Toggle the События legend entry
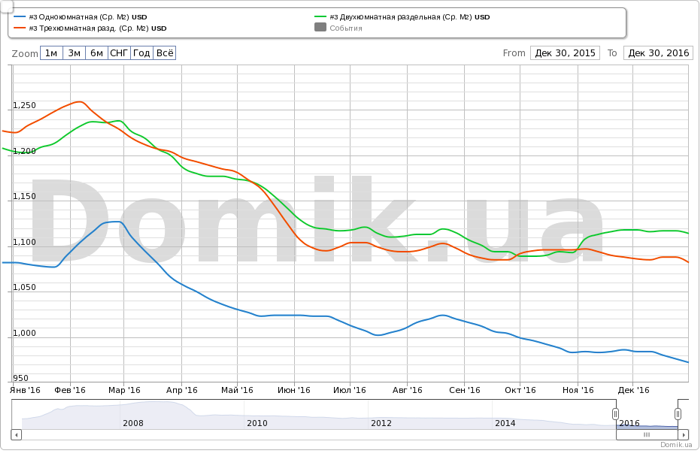700x451 pixels. point(338,28)
